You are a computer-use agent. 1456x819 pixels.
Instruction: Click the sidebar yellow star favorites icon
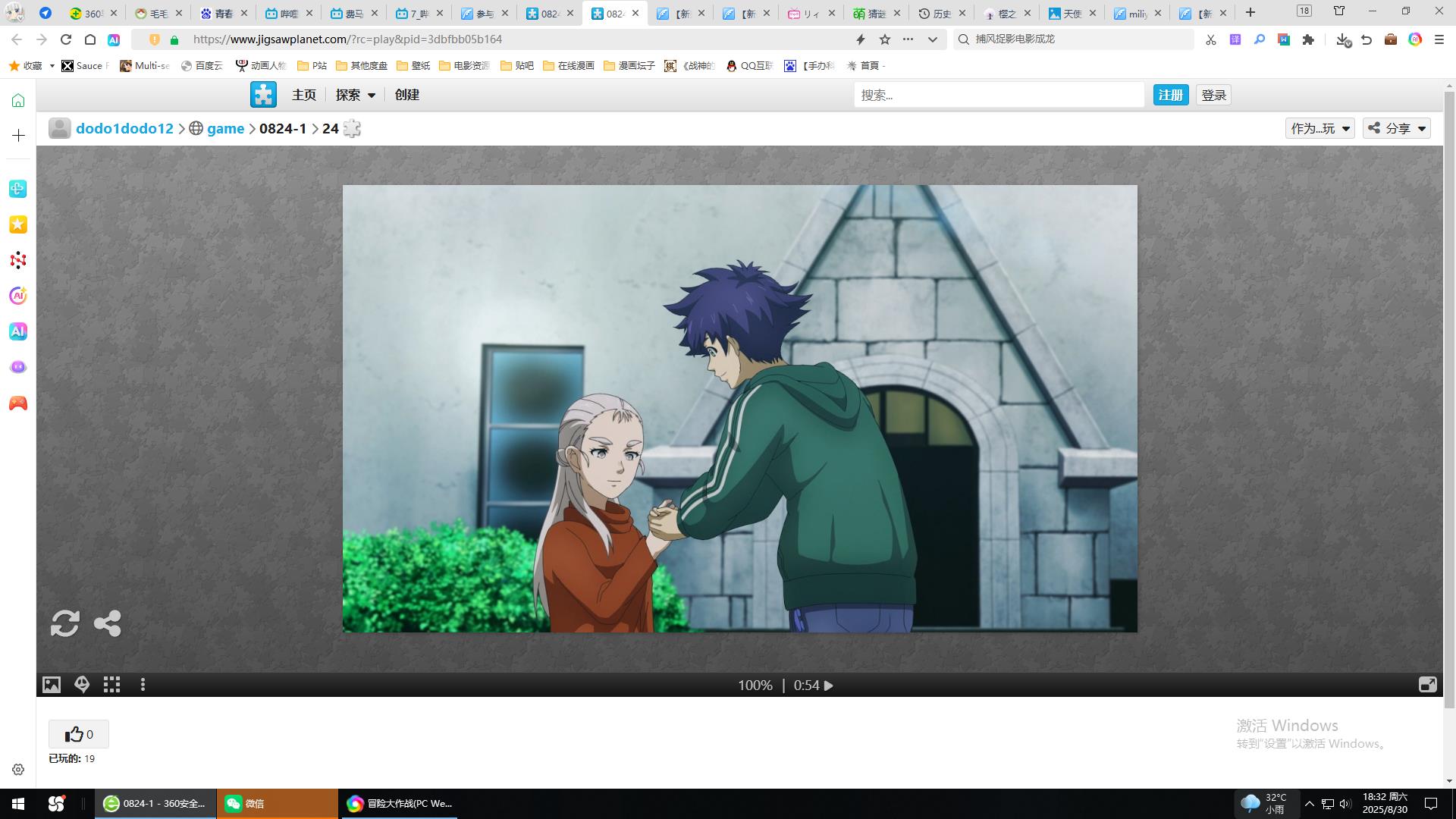coord(18,224)
